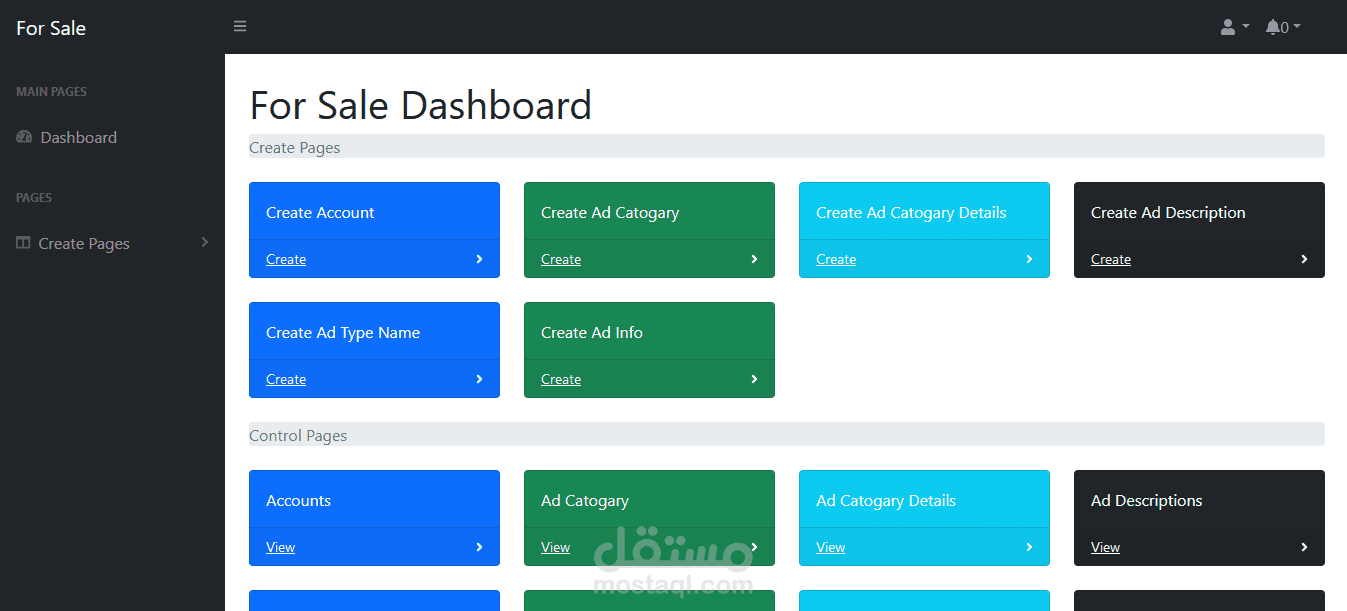1347x611 pixels.
Task: Click the arrow icon on Ad Descriptions card
Action: coord(1305,546)
